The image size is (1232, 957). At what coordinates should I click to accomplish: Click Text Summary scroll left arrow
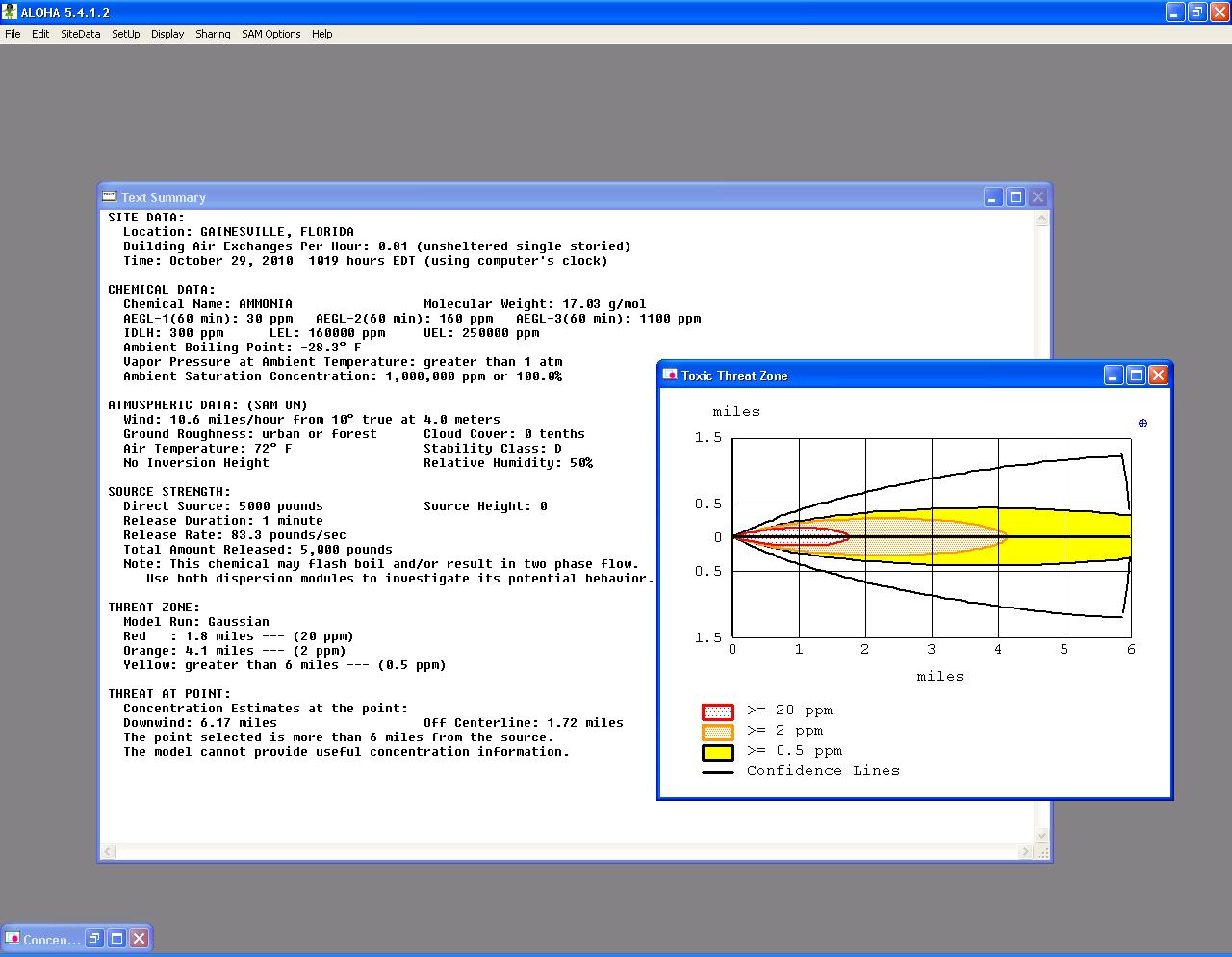pos(109,852)
